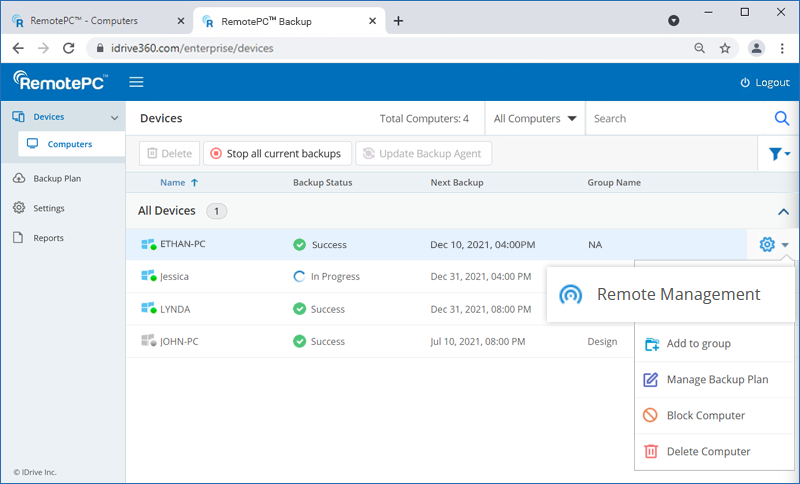Bookmark this page with star icon
Screen dimensions: 800x484
725,47
